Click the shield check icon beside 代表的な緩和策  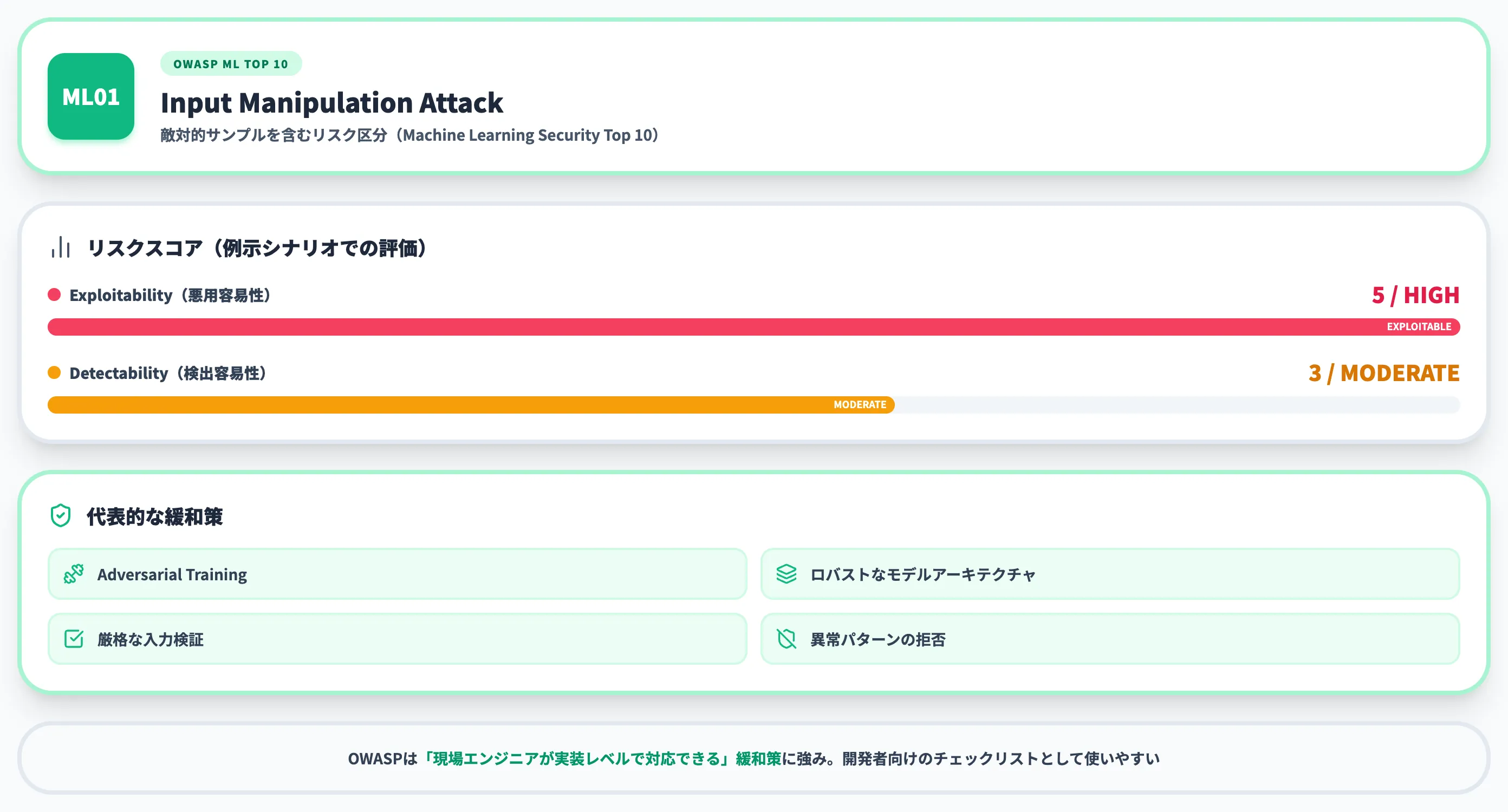[61, 516]
